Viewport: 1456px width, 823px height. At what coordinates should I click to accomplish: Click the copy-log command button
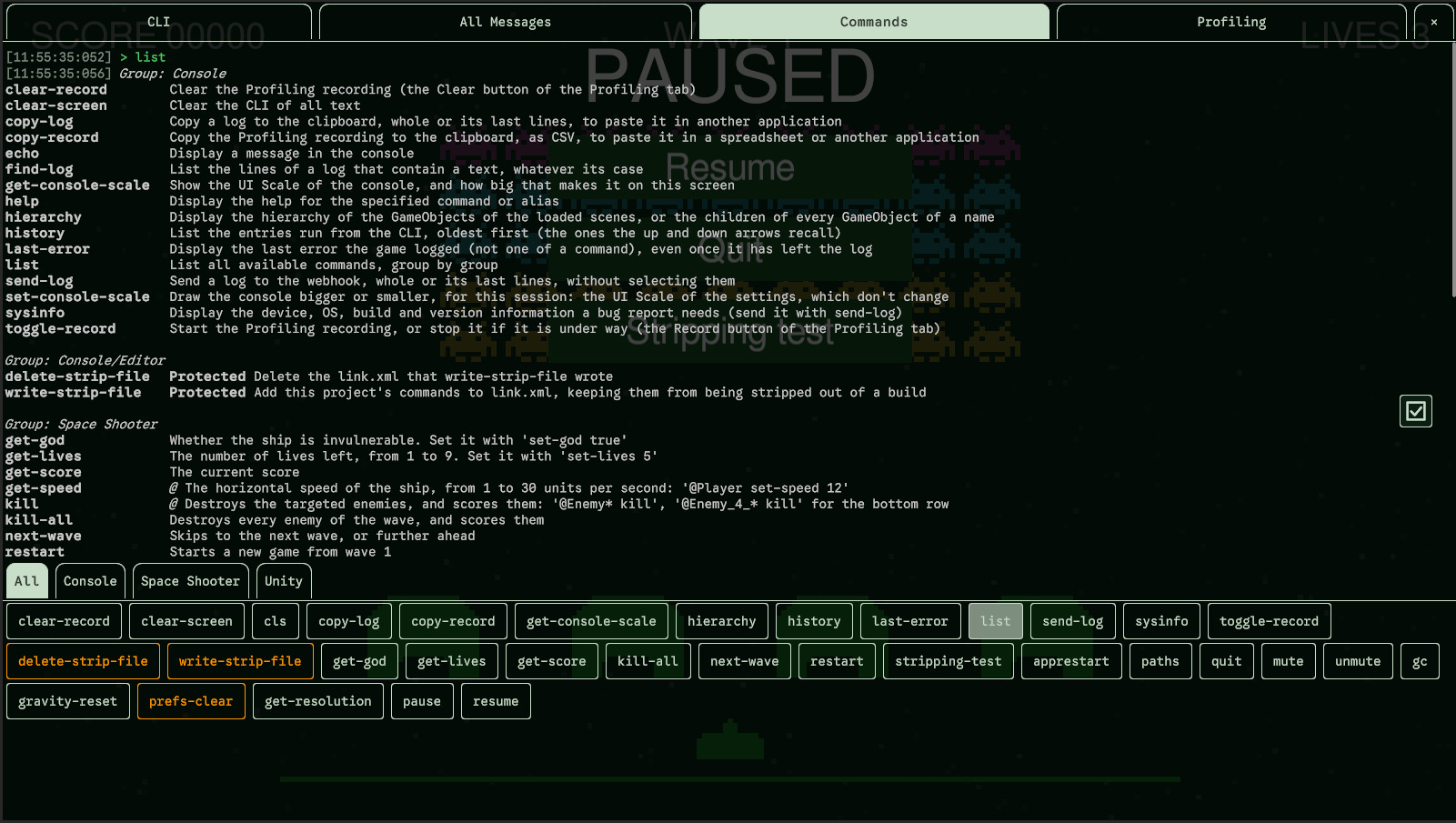tap(349, 621)
